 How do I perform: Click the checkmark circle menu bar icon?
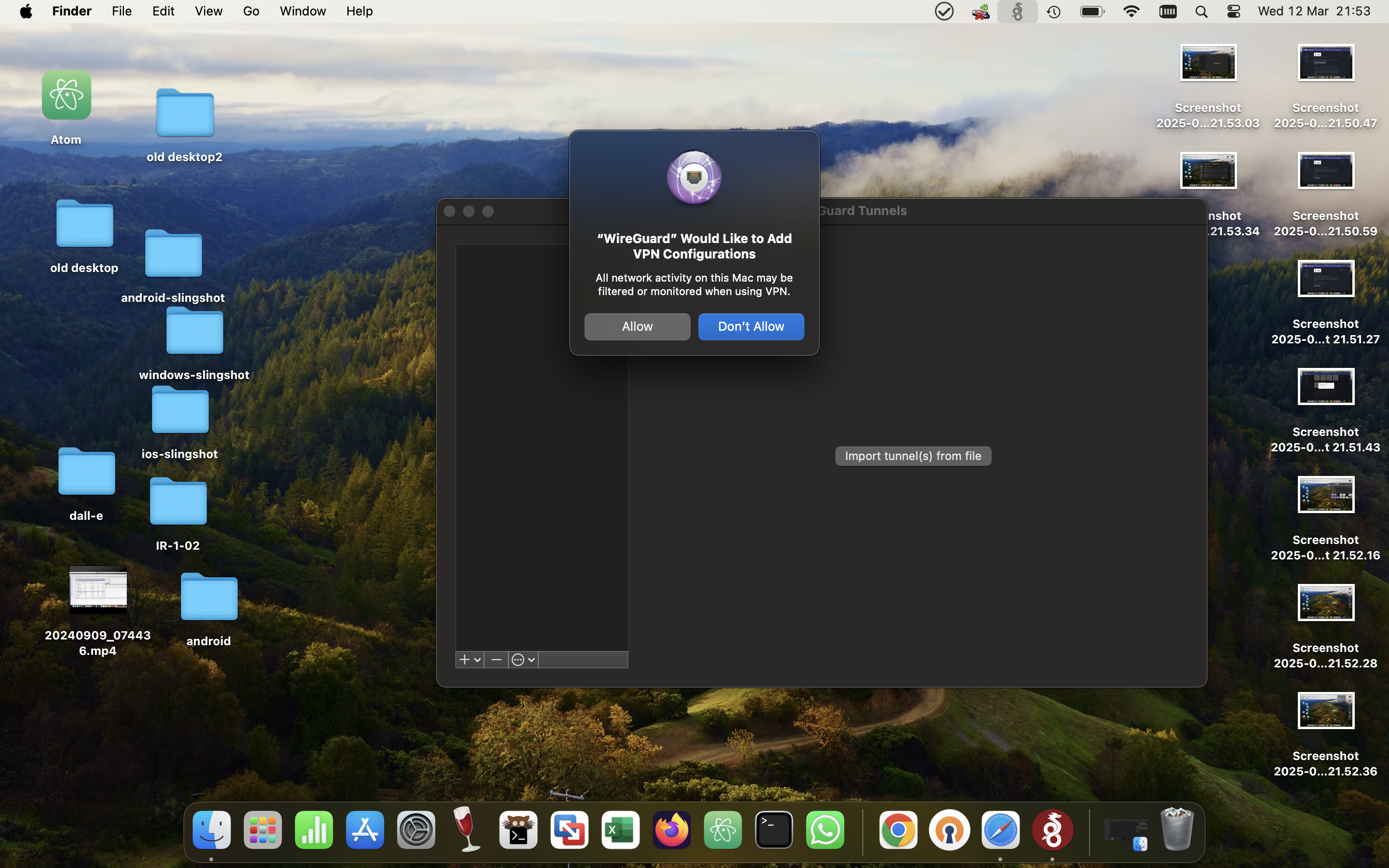(x=944, y=12)
